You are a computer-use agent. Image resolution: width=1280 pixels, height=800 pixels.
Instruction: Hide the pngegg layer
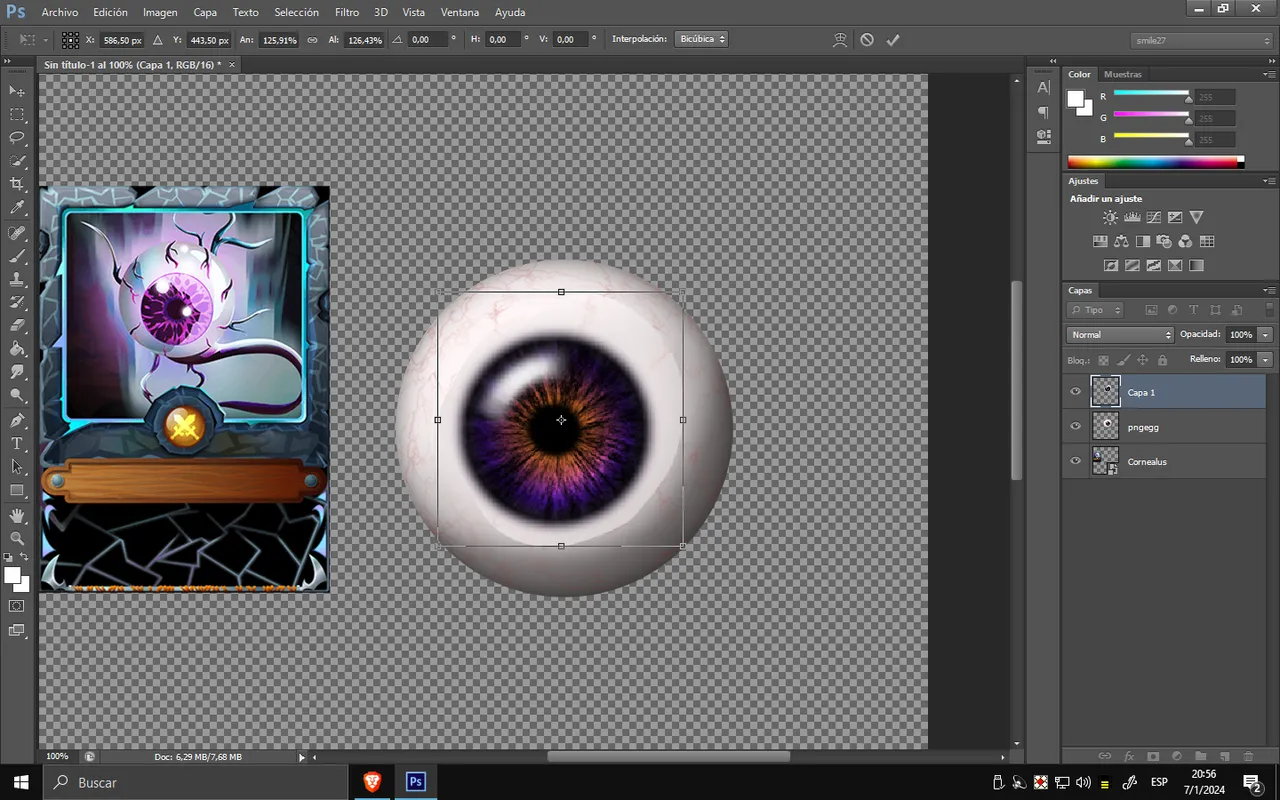pos(1076,426)
